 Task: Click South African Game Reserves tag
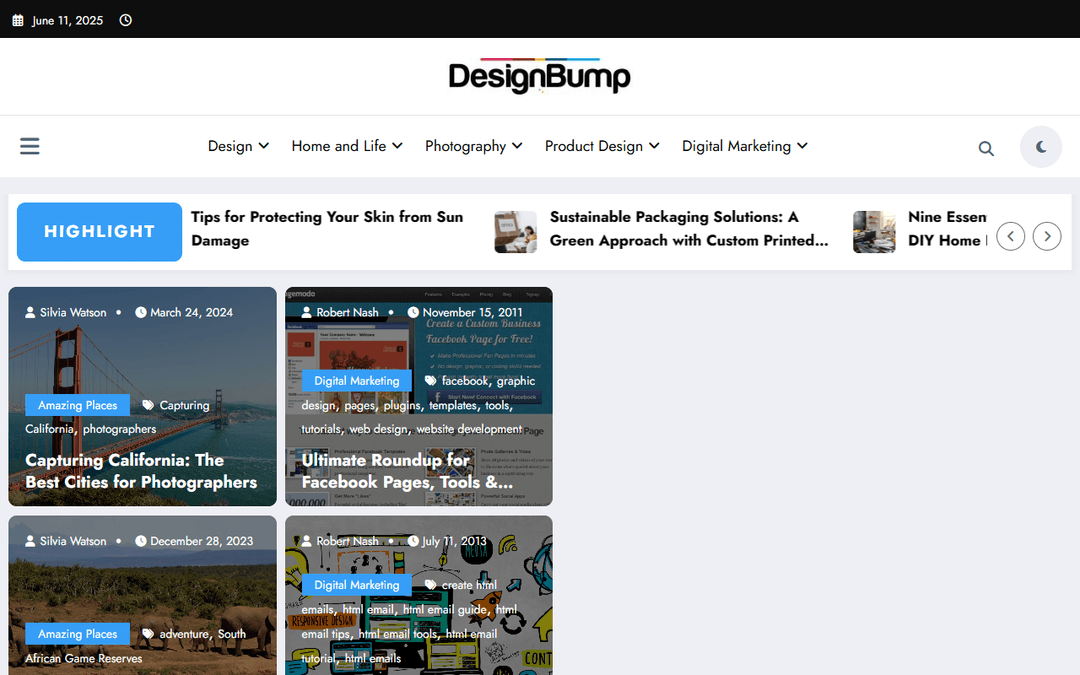tap(136, 646)
